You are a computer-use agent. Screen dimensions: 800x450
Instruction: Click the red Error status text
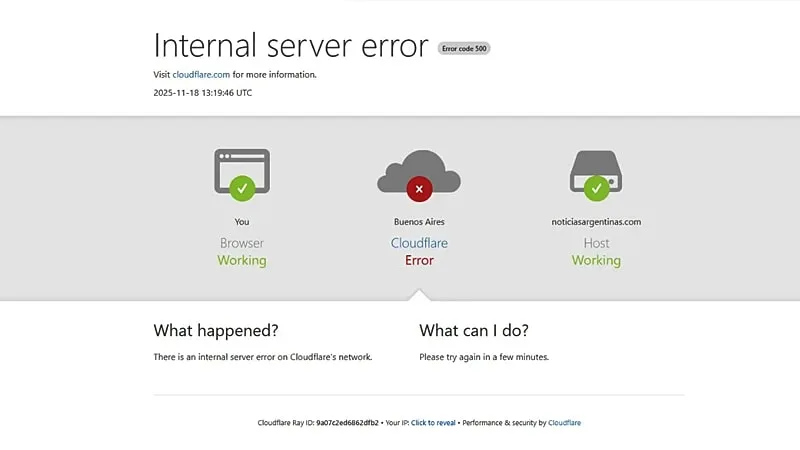pos(419,261)
